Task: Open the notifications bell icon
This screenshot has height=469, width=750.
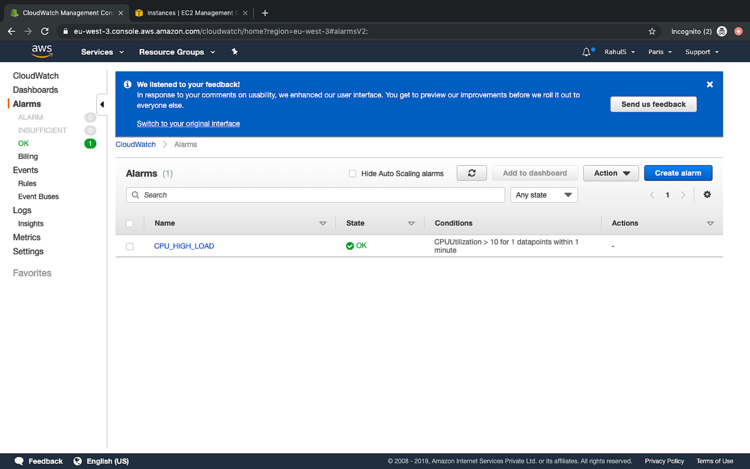Action: pyautogui.click(x=586, y=52)
